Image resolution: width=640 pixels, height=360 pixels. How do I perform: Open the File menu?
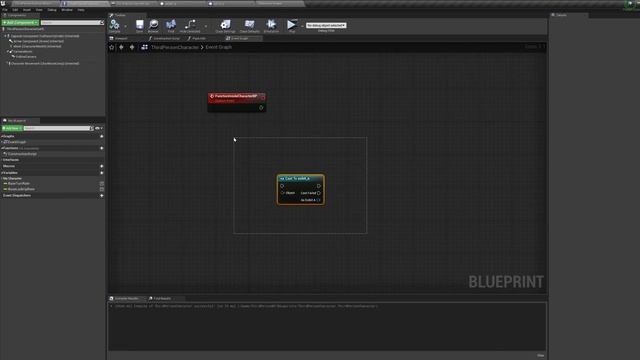pos(5,9)
